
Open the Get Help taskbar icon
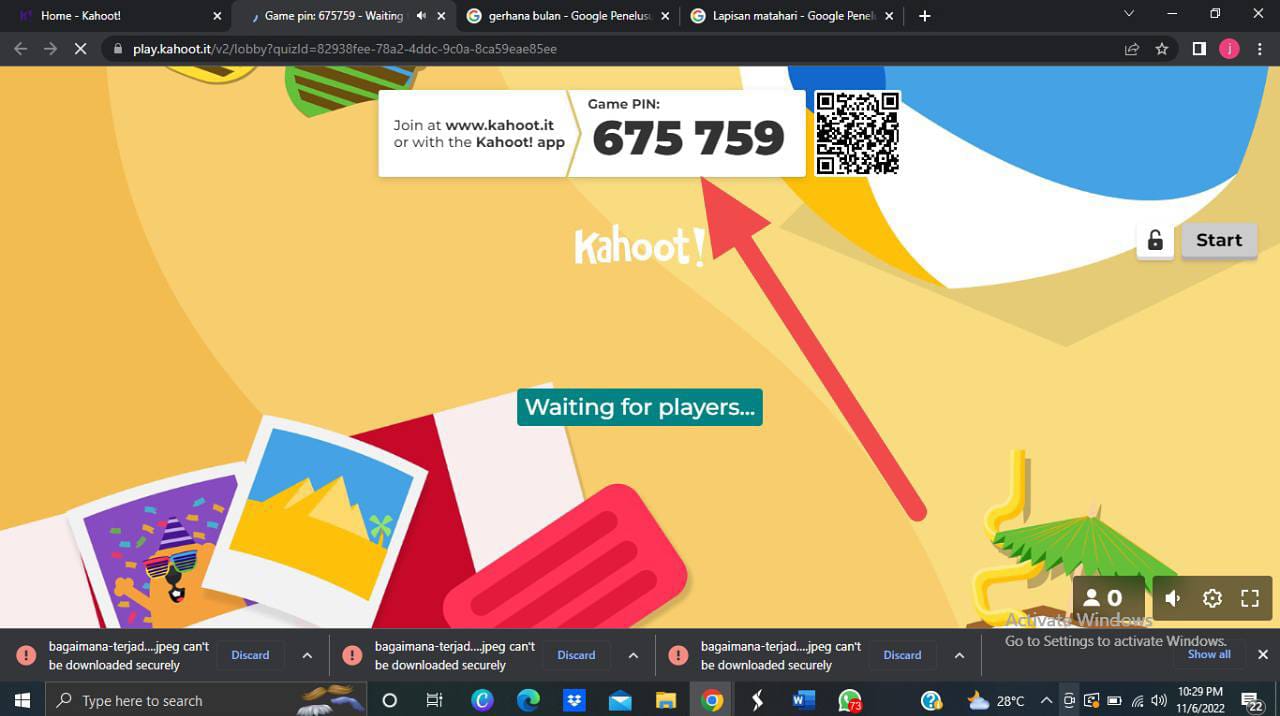(931, 700)
